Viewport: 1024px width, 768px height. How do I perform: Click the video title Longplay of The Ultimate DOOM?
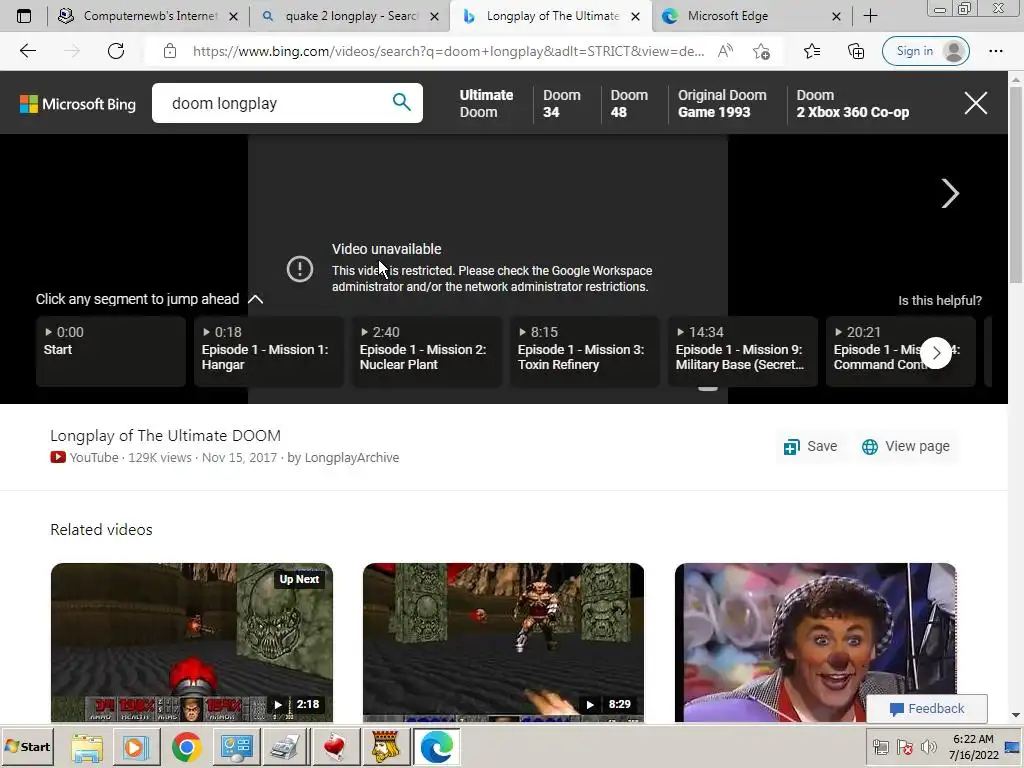click(x=165, y=436)
